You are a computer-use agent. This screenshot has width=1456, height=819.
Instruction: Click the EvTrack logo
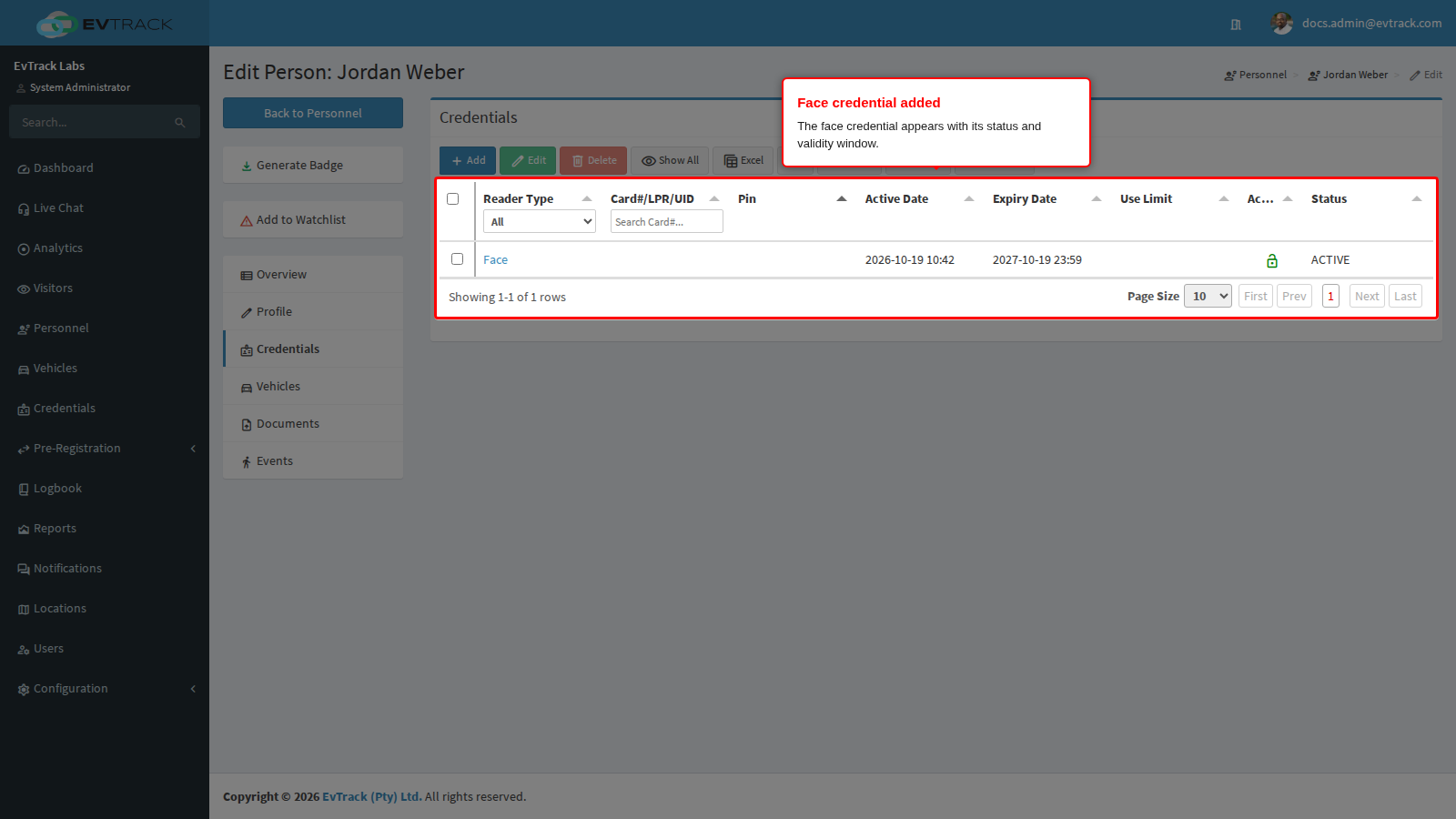(x=105, y=24)
